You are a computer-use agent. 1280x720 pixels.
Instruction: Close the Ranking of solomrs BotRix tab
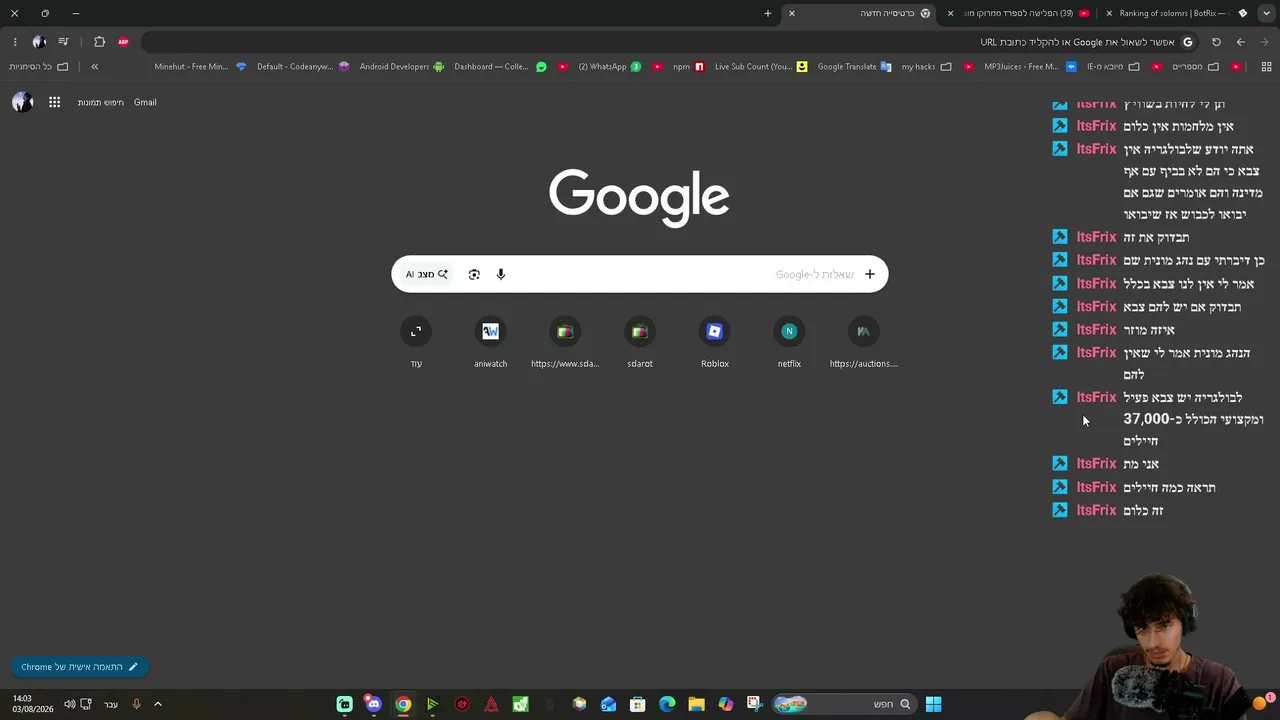point(1109,13)
